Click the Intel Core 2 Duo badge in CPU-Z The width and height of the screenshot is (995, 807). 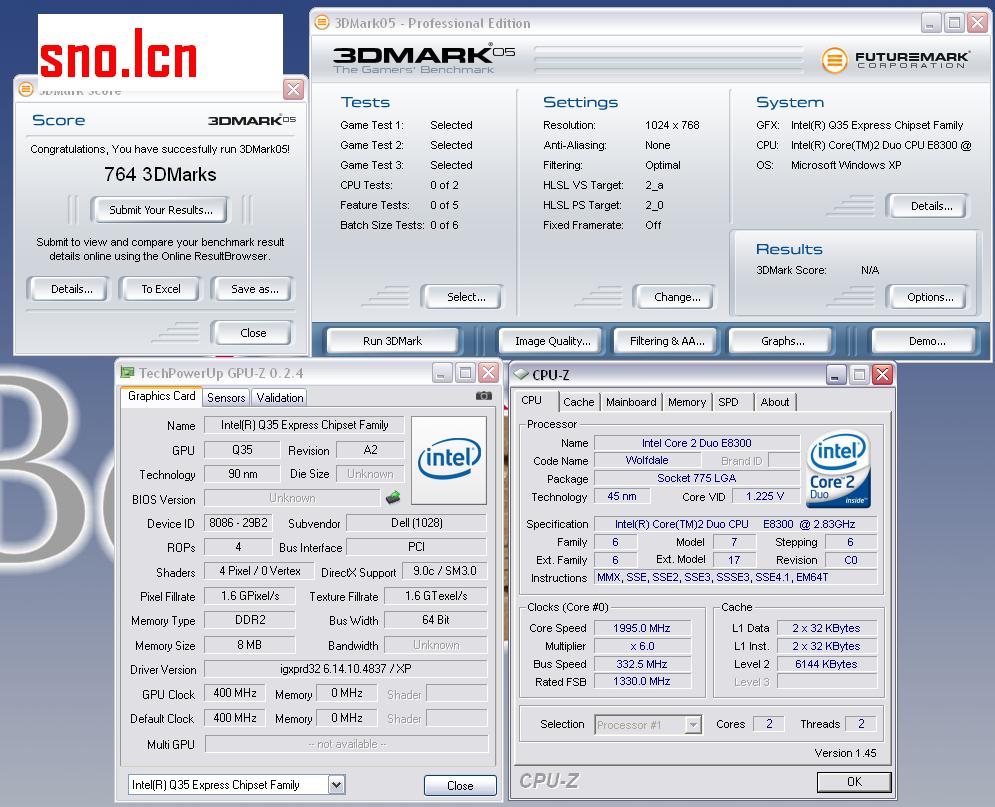click(838, 469)
